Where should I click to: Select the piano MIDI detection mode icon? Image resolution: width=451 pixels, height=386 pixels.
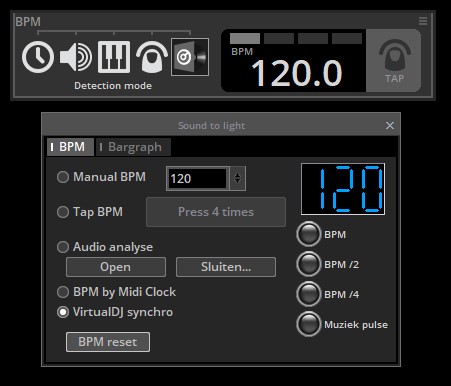coord(114,57)
